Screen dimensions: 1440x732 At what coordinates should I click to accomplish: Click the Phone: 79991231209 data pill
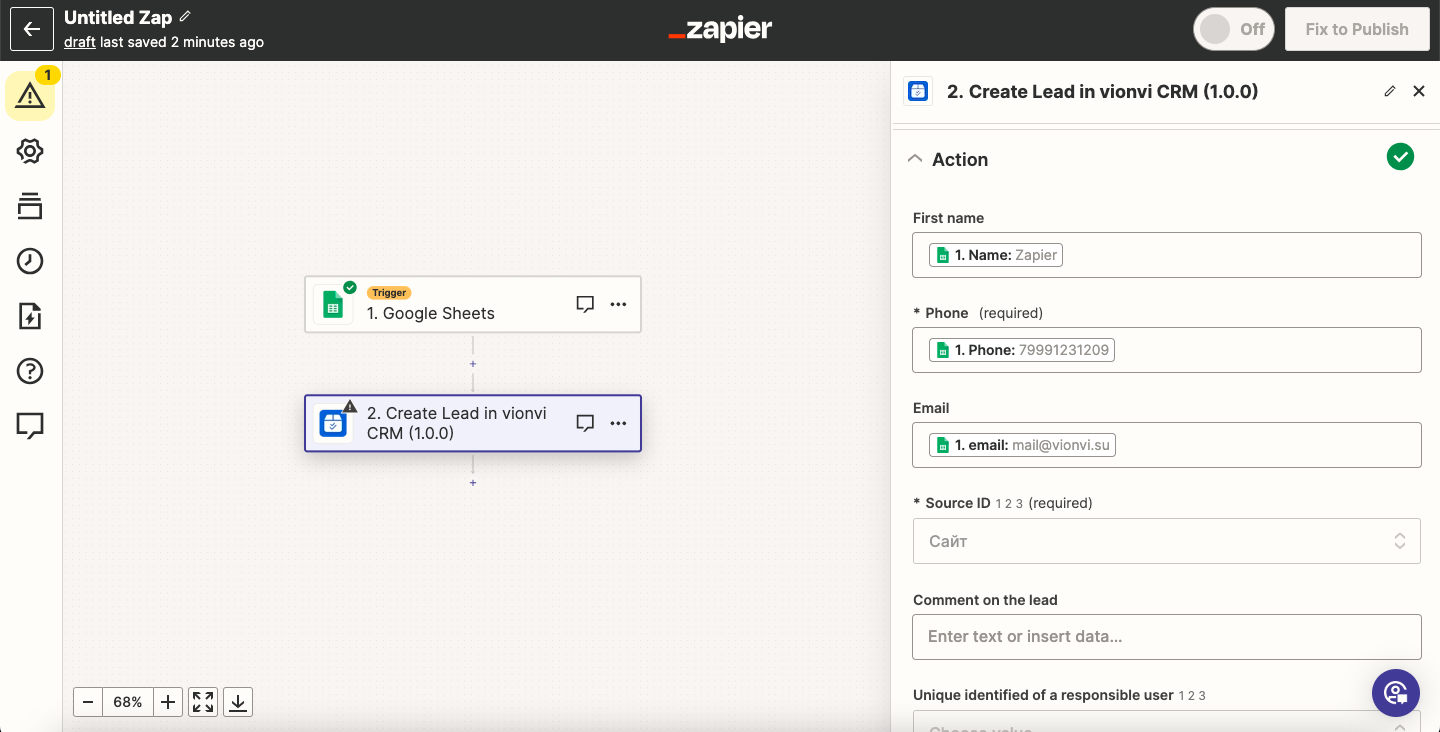(x=1022, y=350)
